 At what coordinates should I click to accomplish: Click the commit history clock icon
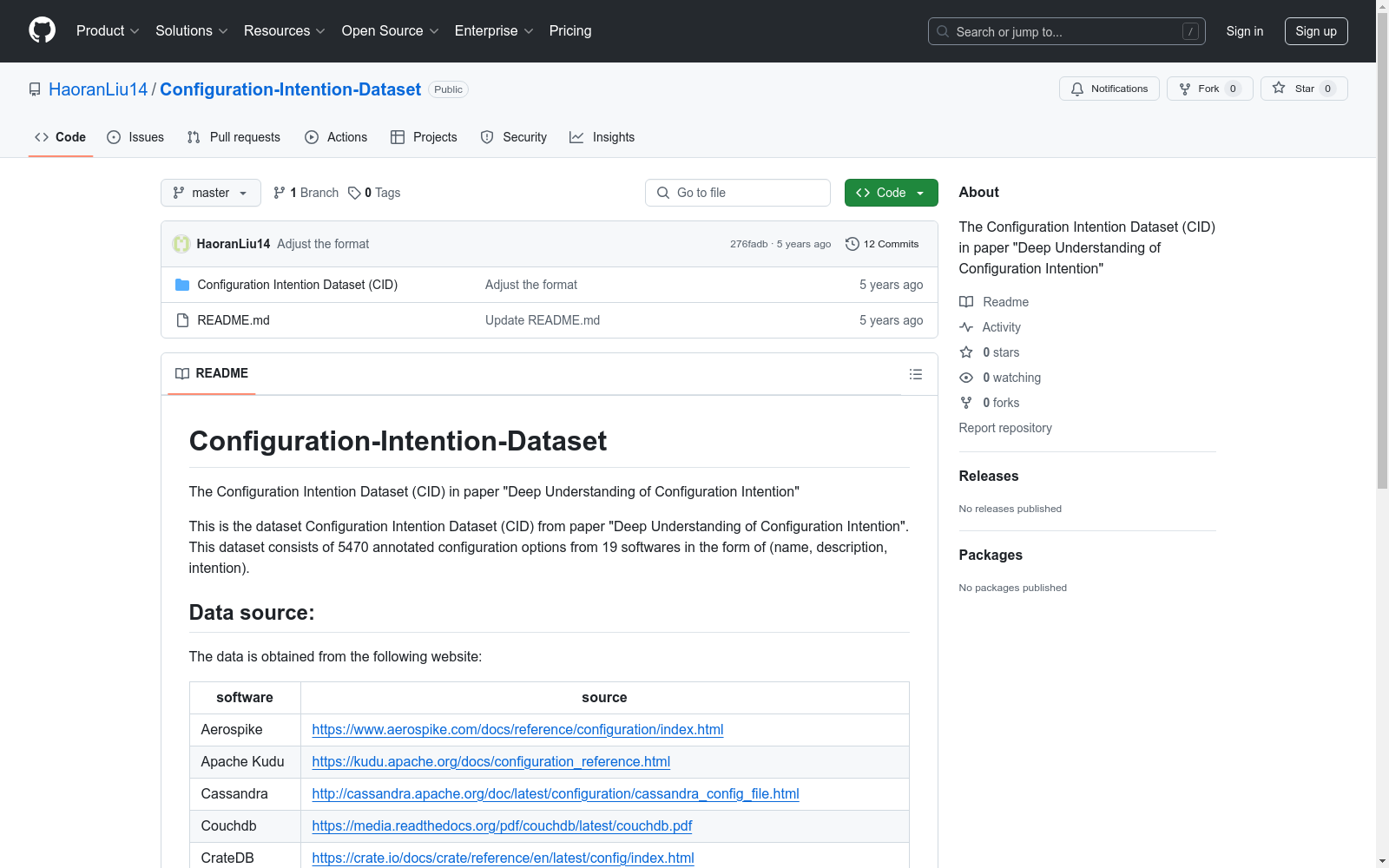[852, 244]
